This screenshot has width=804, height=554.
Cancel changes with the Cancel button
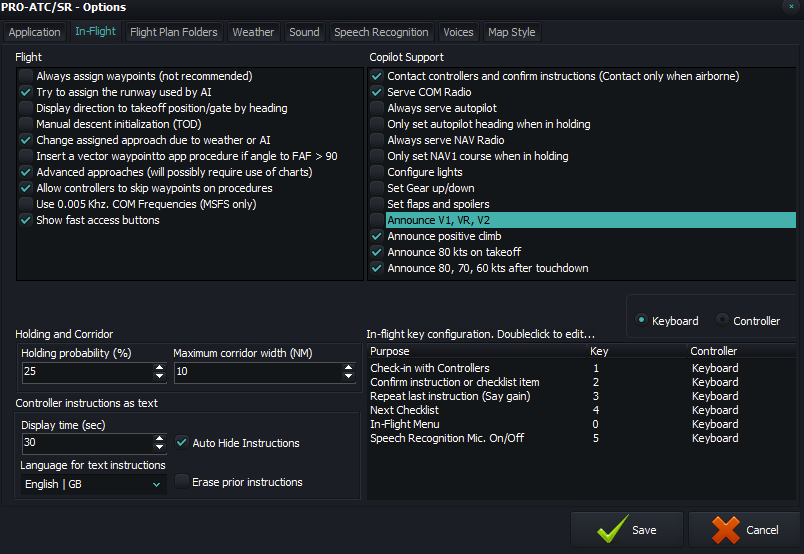point(745,529)
